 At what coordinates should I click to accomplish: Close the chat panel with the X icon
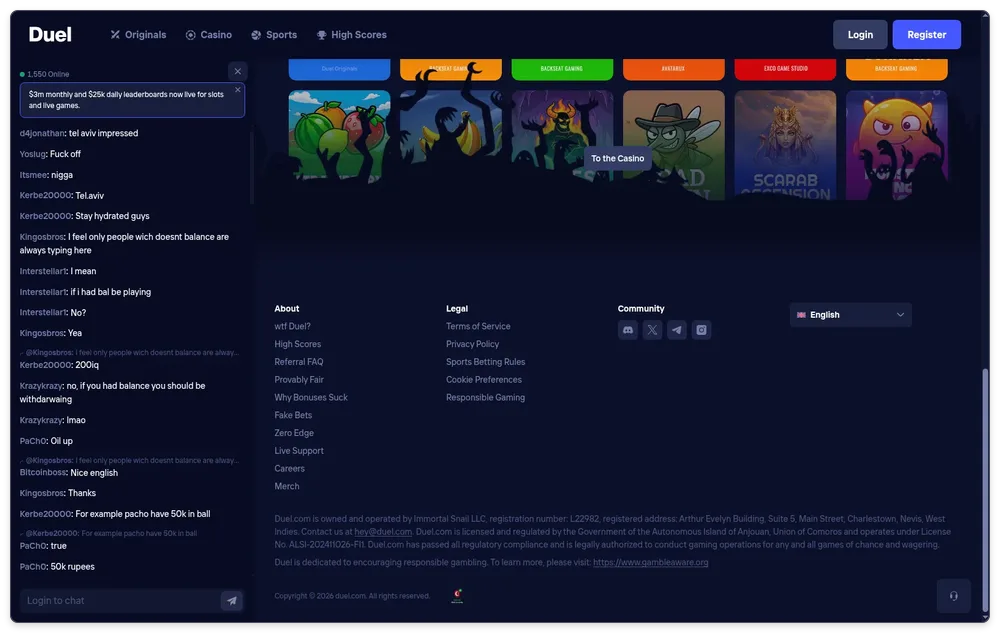point(237,71)
